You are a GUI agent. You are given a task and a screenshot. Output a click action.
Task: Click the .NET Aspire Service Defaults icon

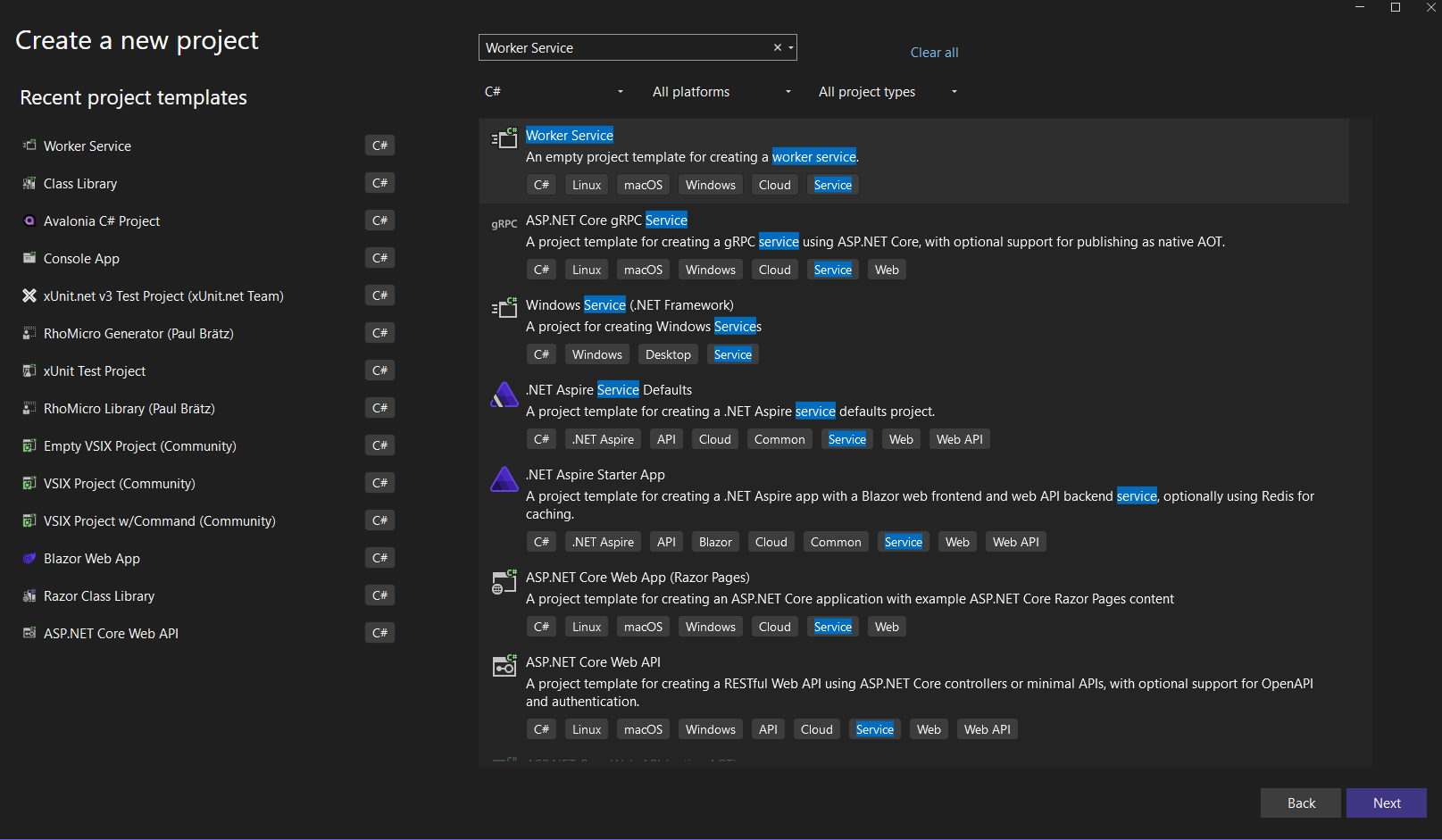click(504, 394)
